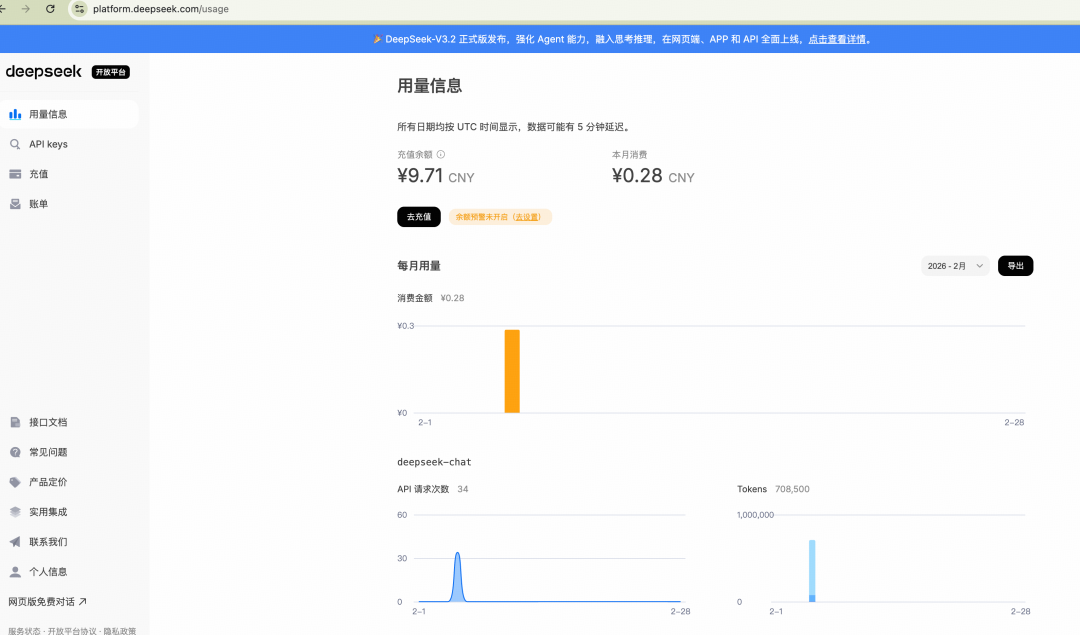
Task: Click the external arrow icon beside 网页版免费对话
Action: pos(83,601)
